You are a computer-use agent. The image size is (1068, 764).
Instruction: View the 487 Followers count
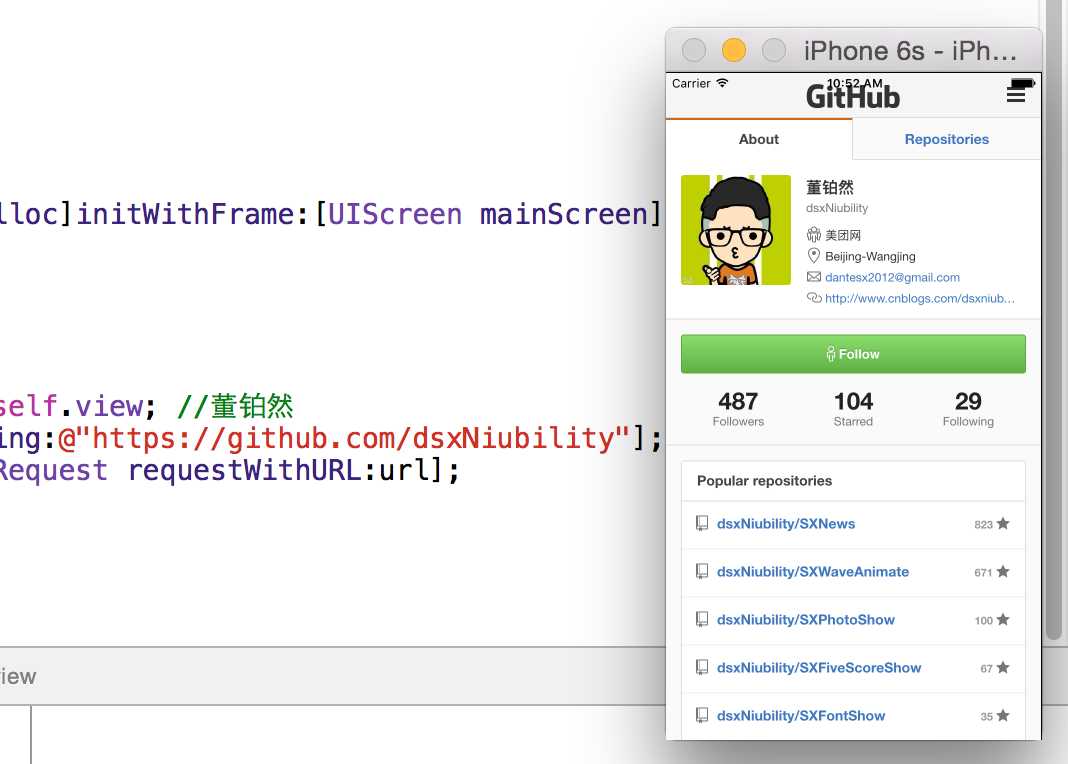[738, 409]
